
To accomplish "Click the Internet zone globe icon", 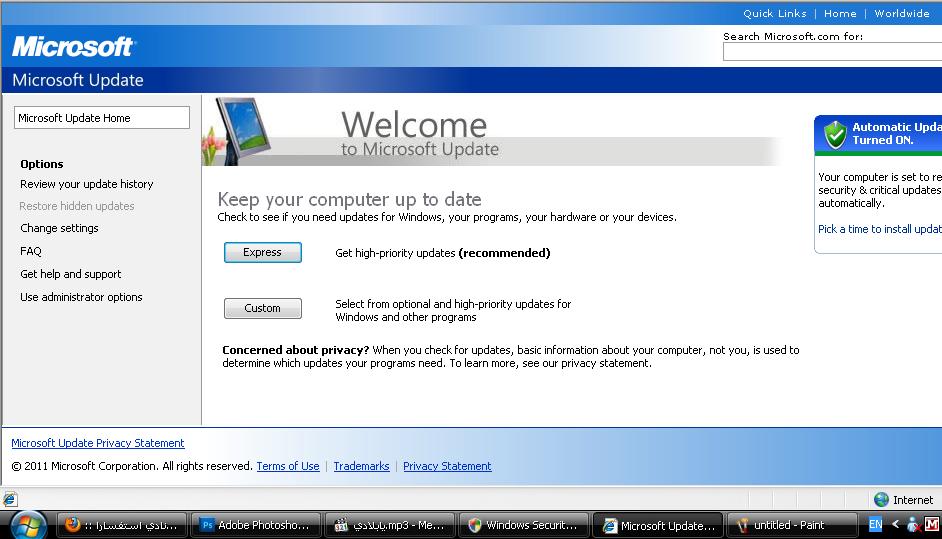I will pos(881,499).
